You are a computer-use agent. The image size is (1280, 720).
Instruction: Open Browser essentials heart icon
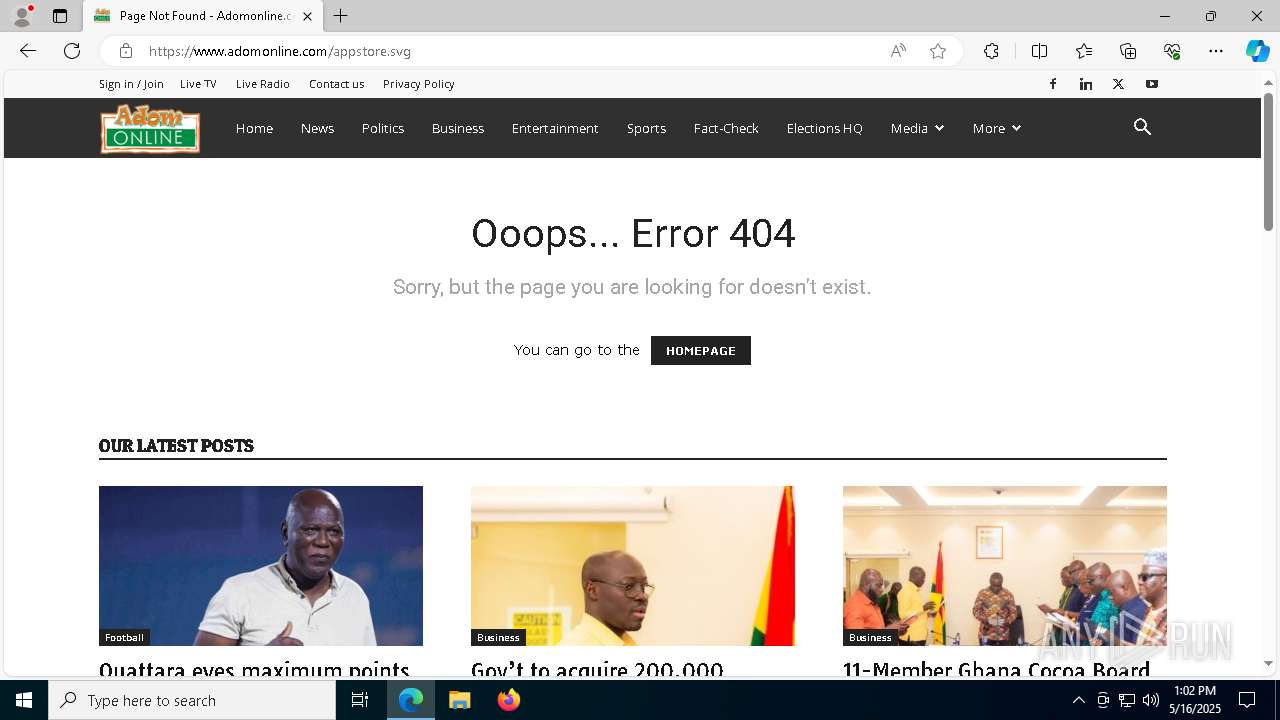click(1172, 51)
